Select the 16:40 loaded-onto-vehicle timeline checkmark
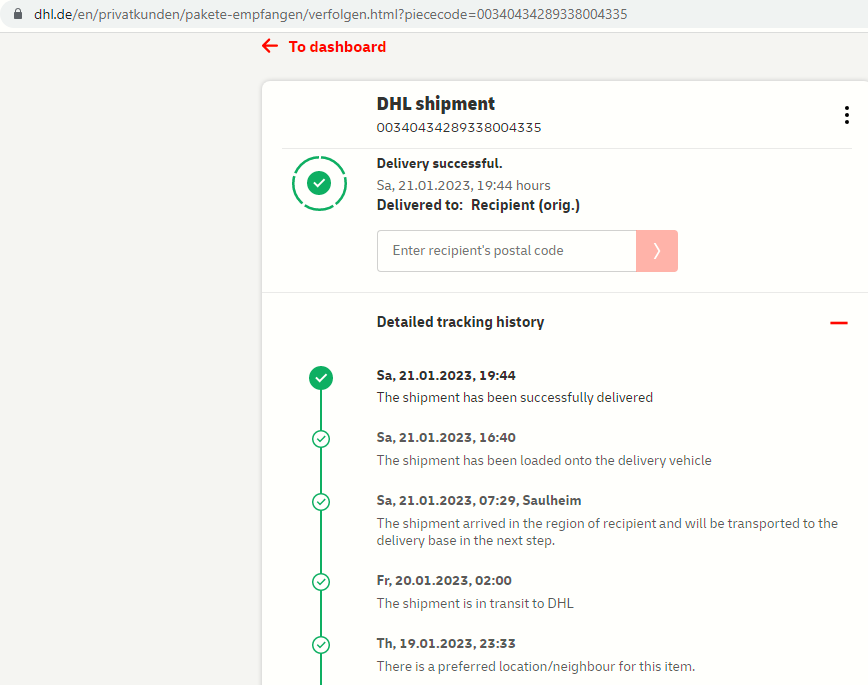The image size is (868, 685). (x=321, y=438)
